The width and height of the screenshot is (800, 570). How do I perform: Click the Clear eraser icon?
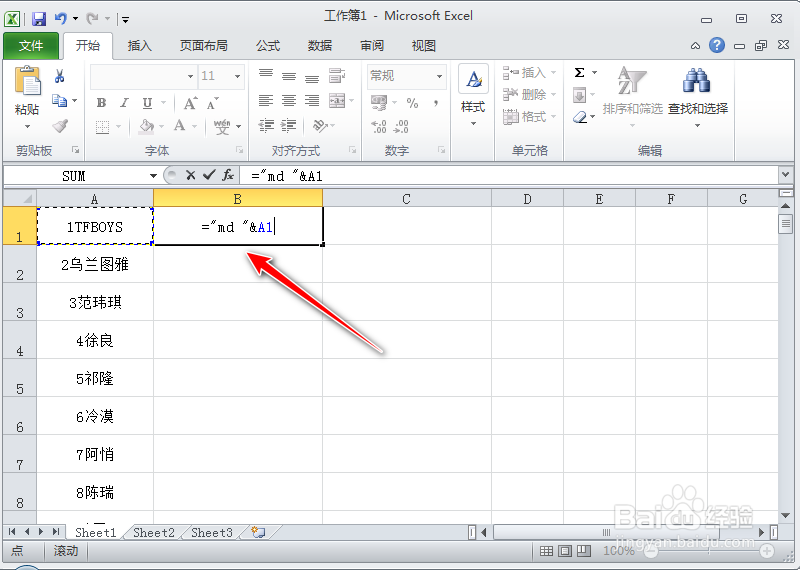pyautogui.click(x=580, y=118)
